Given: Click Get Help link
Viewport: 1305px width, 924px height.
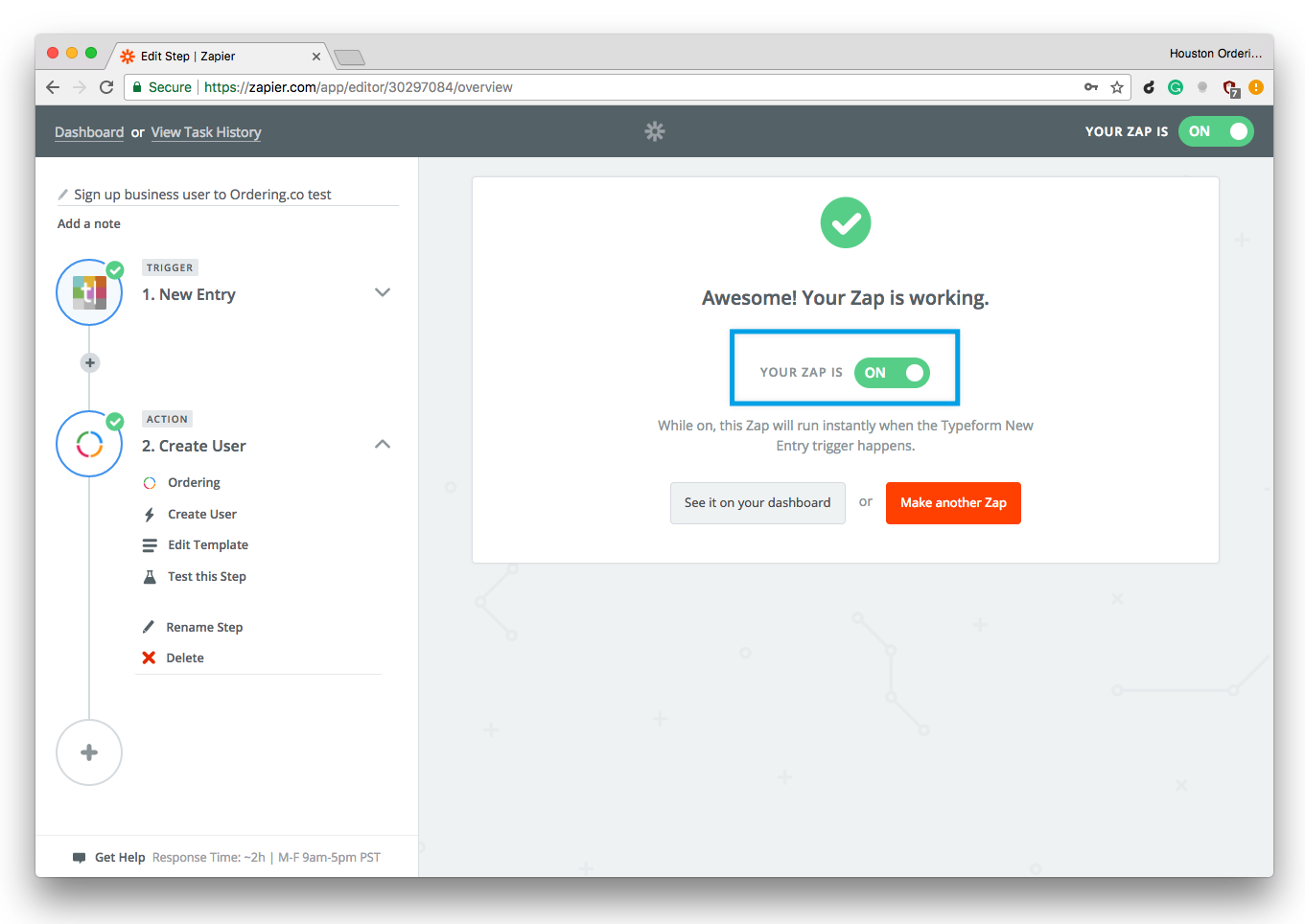Looking at the screenshot, I should [x=120, y=858].
